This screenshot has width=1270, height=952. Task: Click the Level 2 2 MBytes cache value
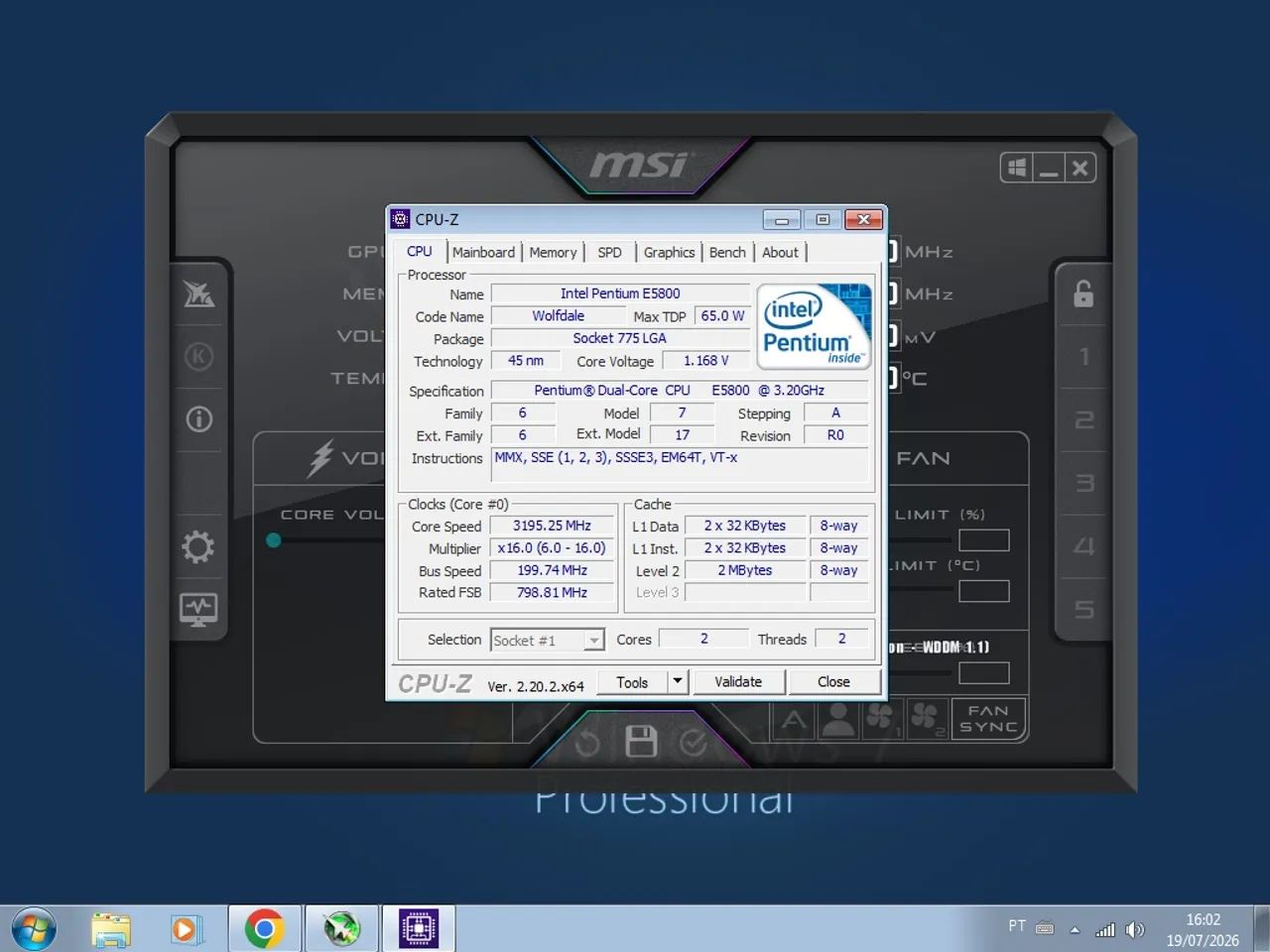point(745,570)
